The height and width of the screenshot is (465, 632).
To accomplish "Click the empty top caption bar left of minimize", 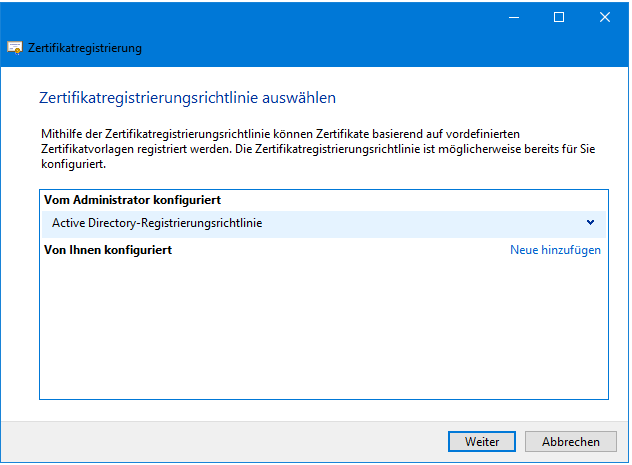I will coord(250,16).
